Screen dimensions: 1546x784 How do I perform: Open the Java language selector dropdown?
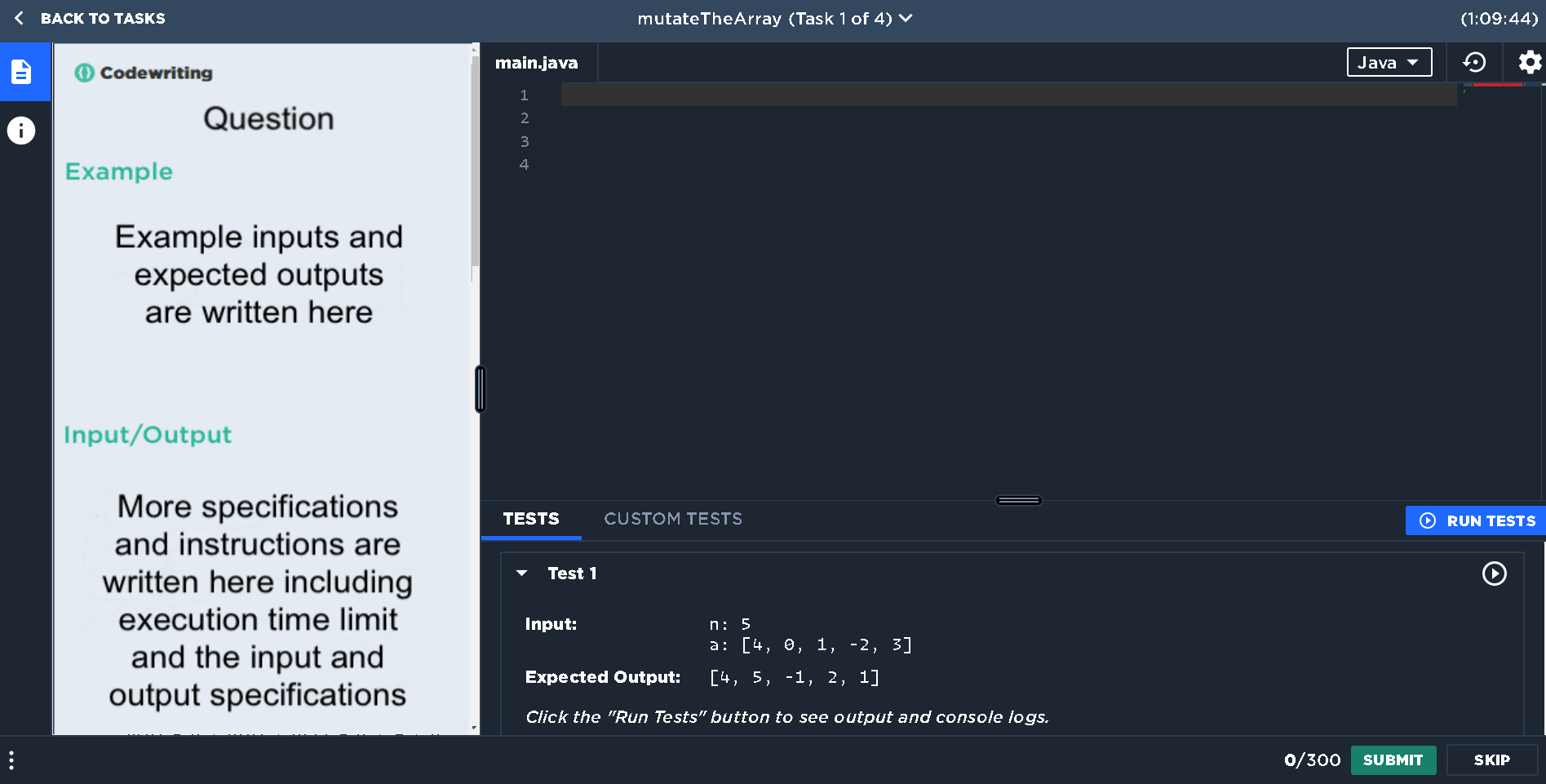pyautogui.click(x=1389, y=62)
